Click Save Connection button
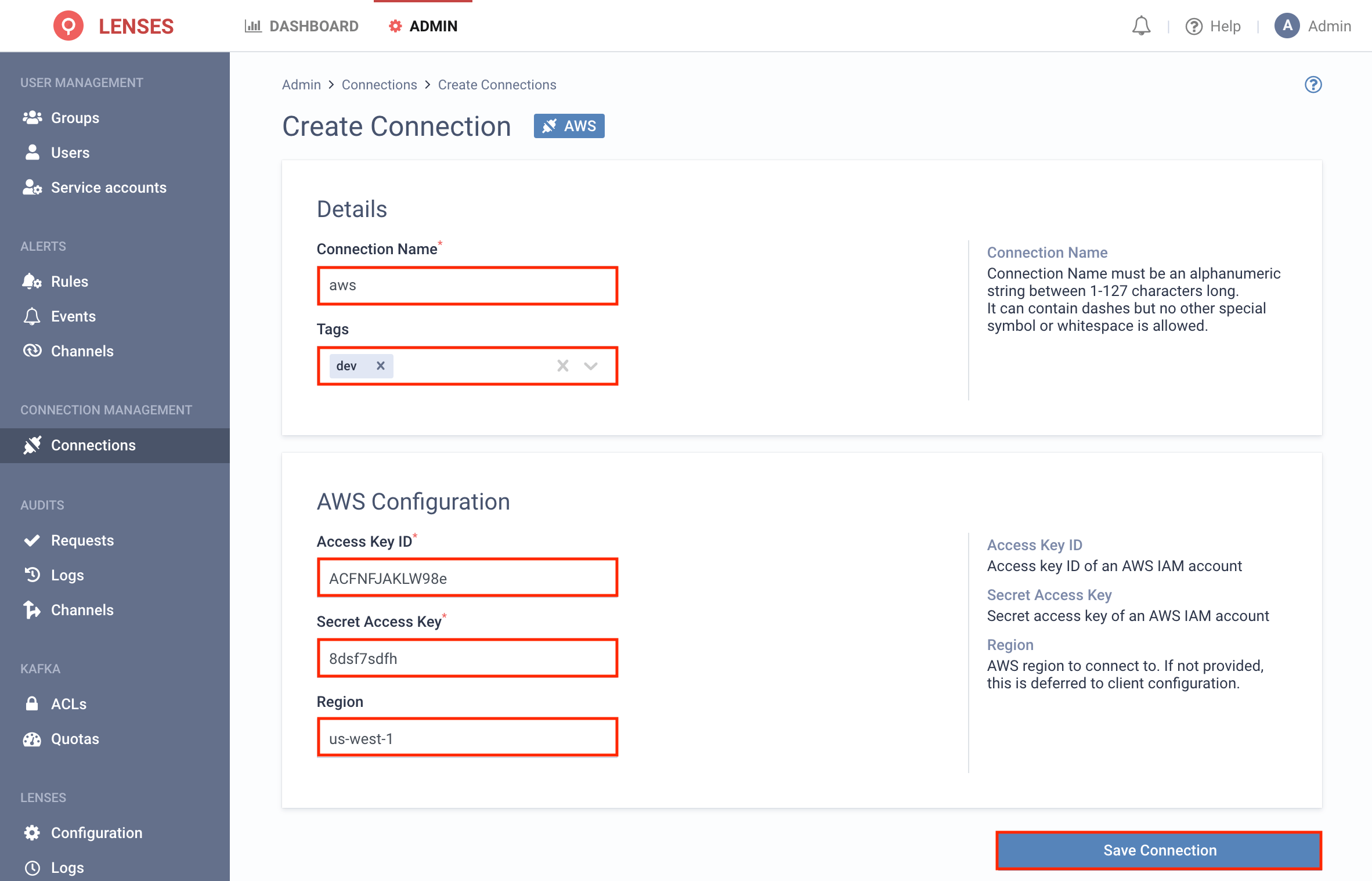 point(1159,850)
